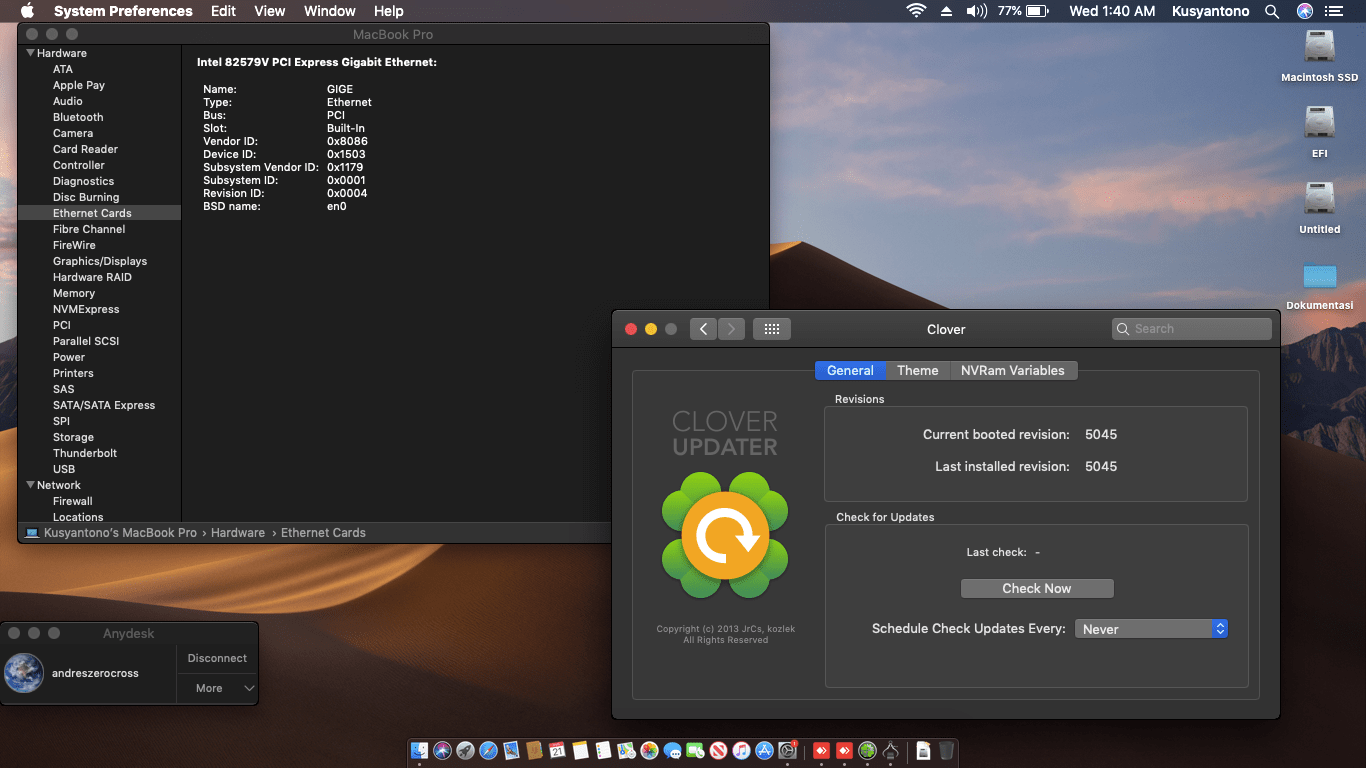Go forward in the Clover preference pane
Image resolution: width=1366 pixels, height=768 pixels.
732,329
